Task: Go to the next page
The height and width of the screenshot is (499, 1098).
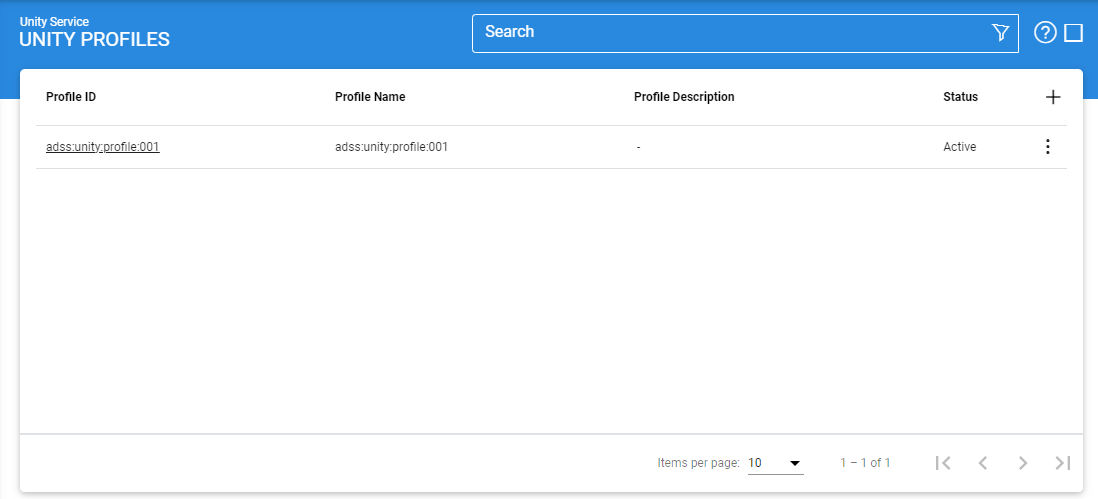Action: (1022, 463)
